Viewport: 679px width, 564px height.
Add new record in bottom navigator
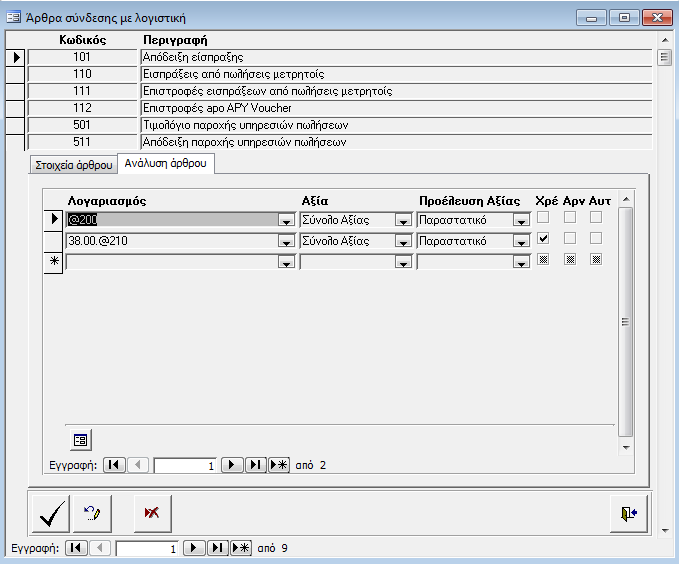pos(241,548)
